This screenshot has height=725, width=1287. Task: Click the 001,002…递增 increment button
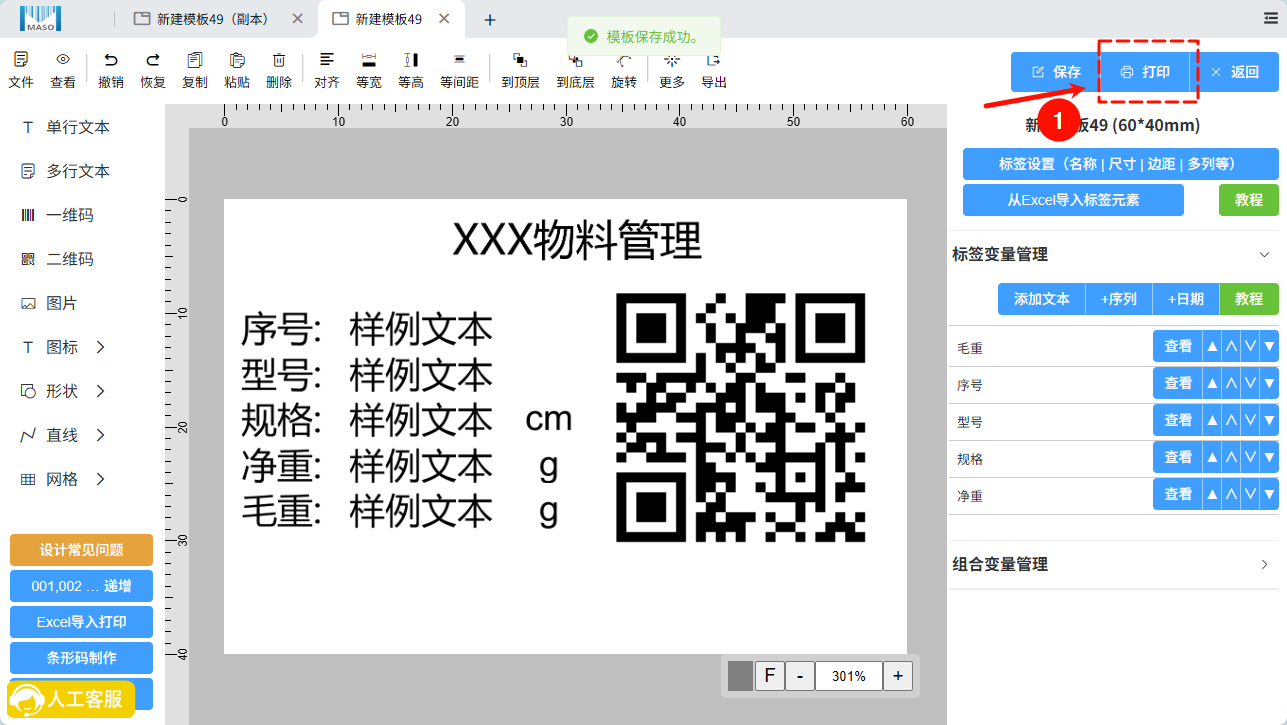coord(81,586)
